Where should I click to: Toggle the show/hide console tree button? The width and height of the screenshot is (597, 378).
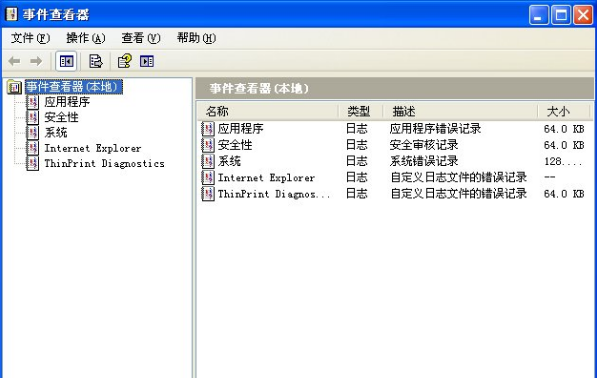(x=66, y=61)
